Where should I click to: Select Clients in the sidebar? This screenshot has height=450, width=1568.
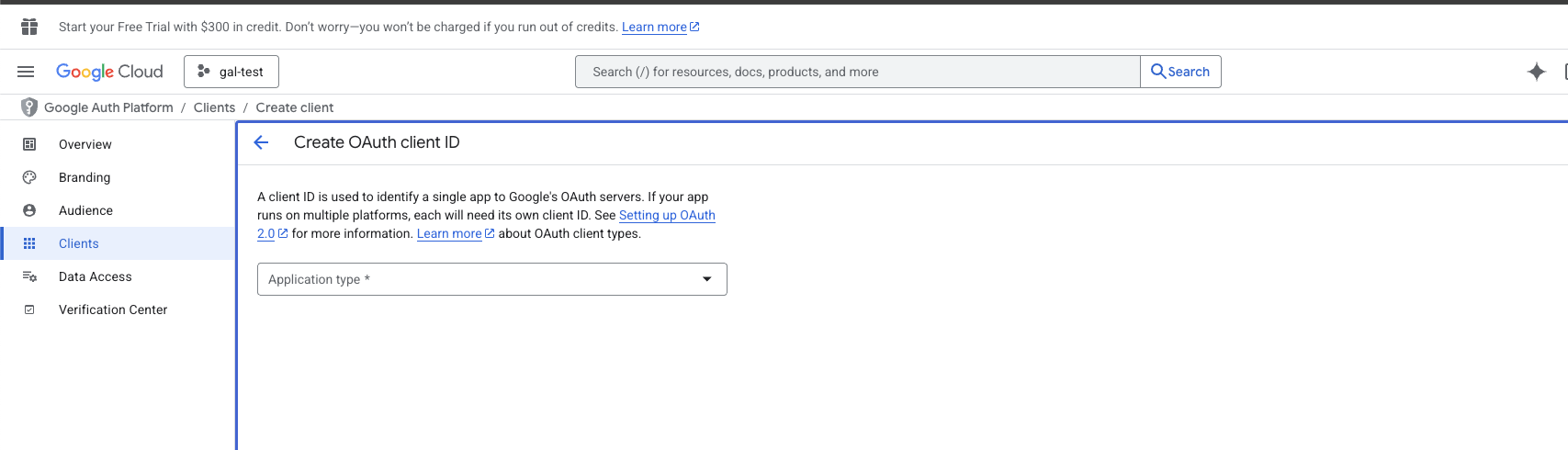click(x=118, y=243)
